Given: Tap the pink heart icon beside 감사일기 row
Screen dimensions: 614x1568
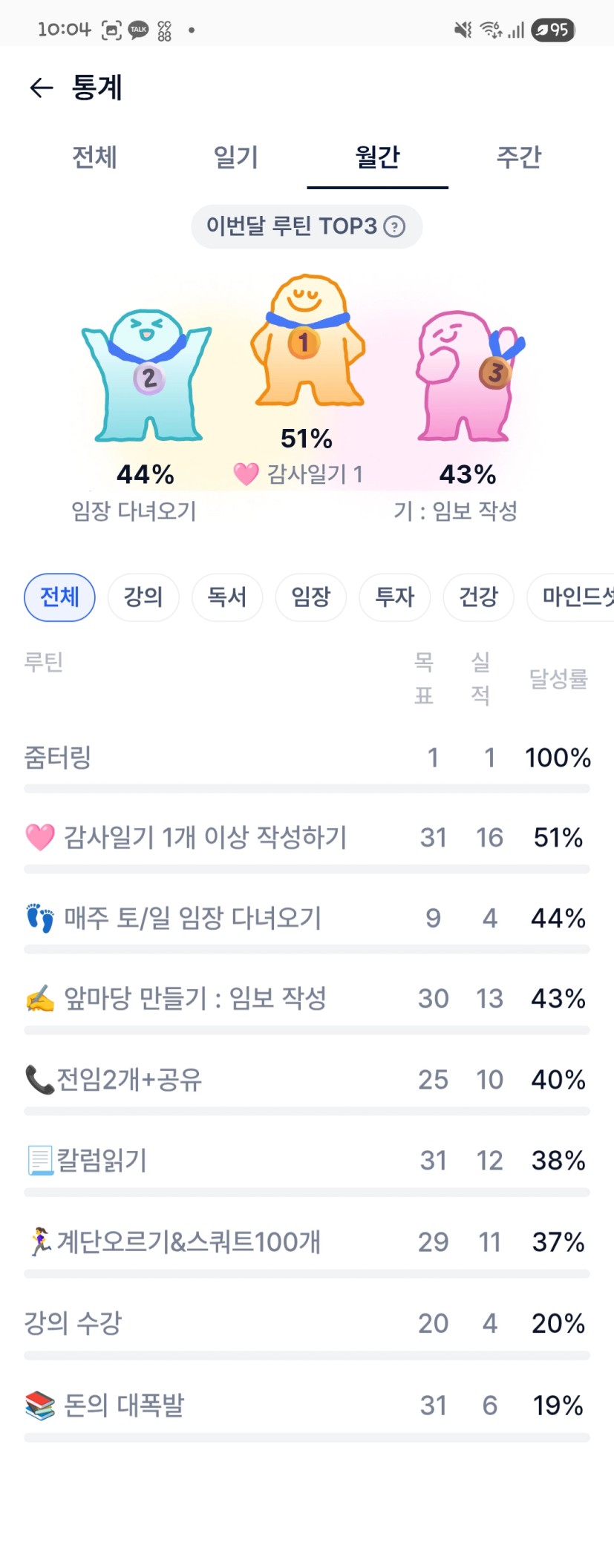Looking at the screenshot, I should [x=40, y=837].
